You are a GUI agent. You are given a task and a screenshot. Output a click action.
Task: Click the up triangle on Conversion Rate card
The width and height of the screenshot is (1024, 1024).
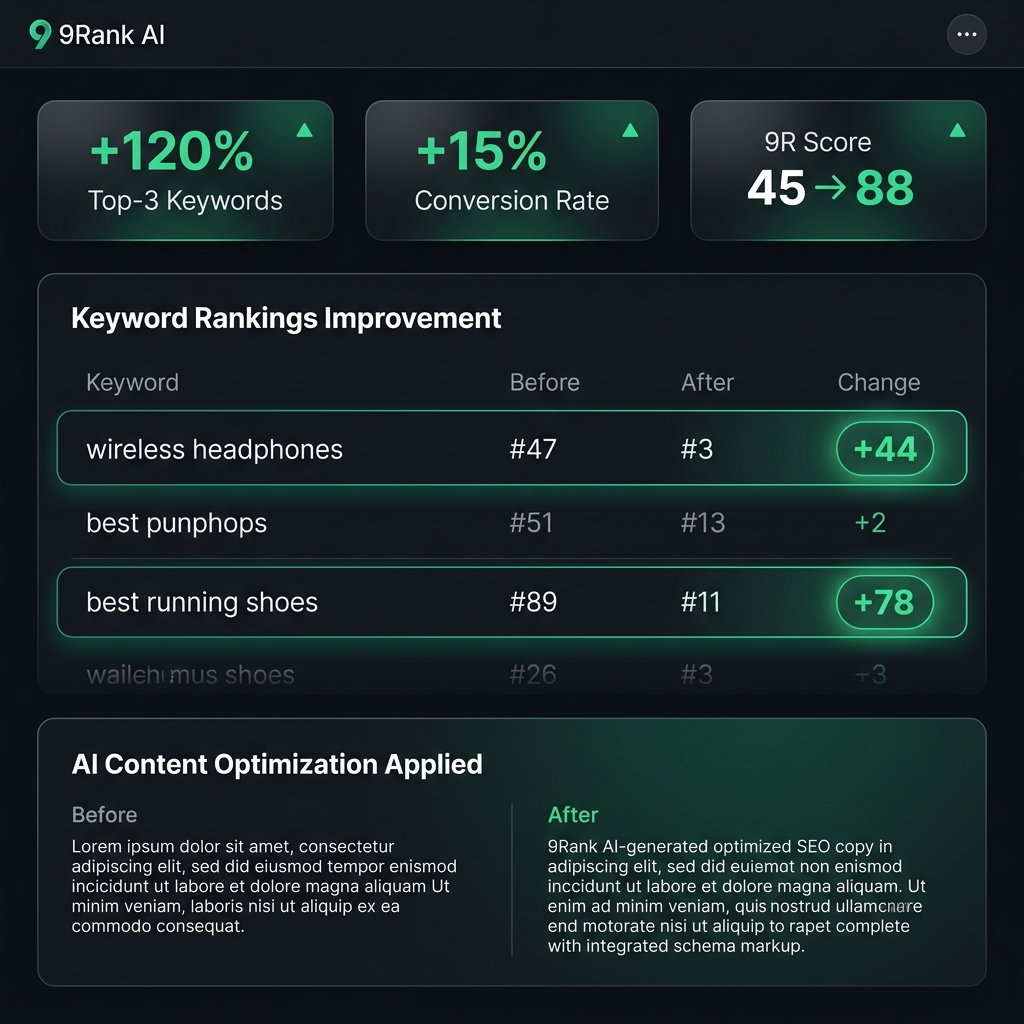point(630,131)
